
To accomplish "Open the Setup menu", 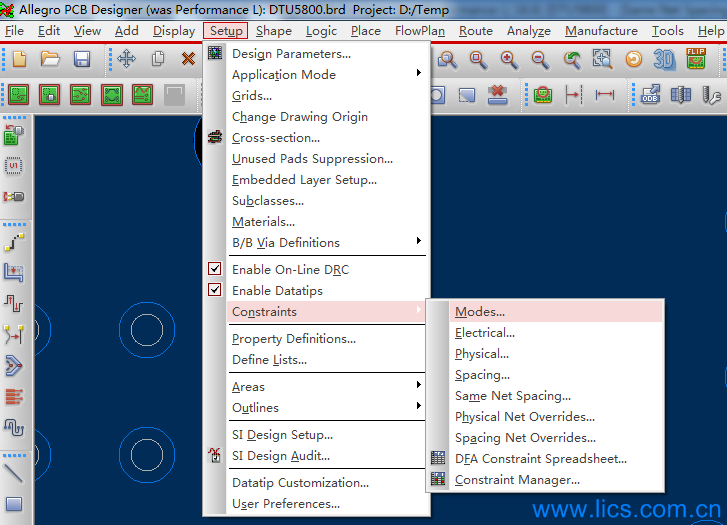I will click(226, 31).
